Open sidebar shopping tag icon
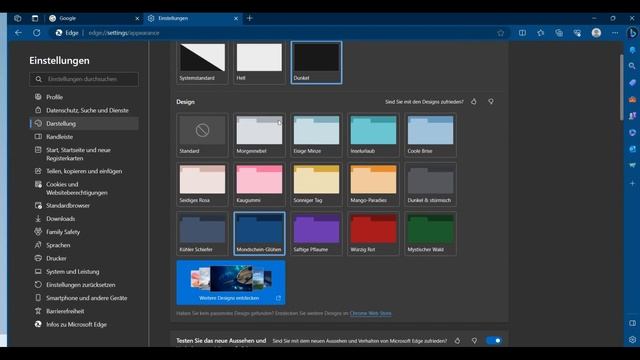This screenshot has width=640, height=360. click(632, 82)
